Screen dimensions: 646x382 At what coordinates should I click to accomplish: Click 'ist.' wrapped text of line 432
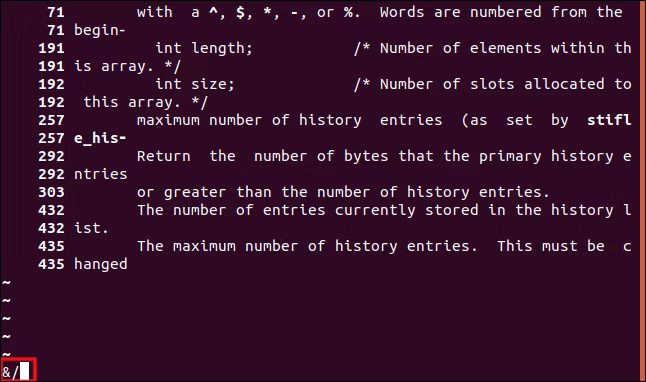[91, 228]
